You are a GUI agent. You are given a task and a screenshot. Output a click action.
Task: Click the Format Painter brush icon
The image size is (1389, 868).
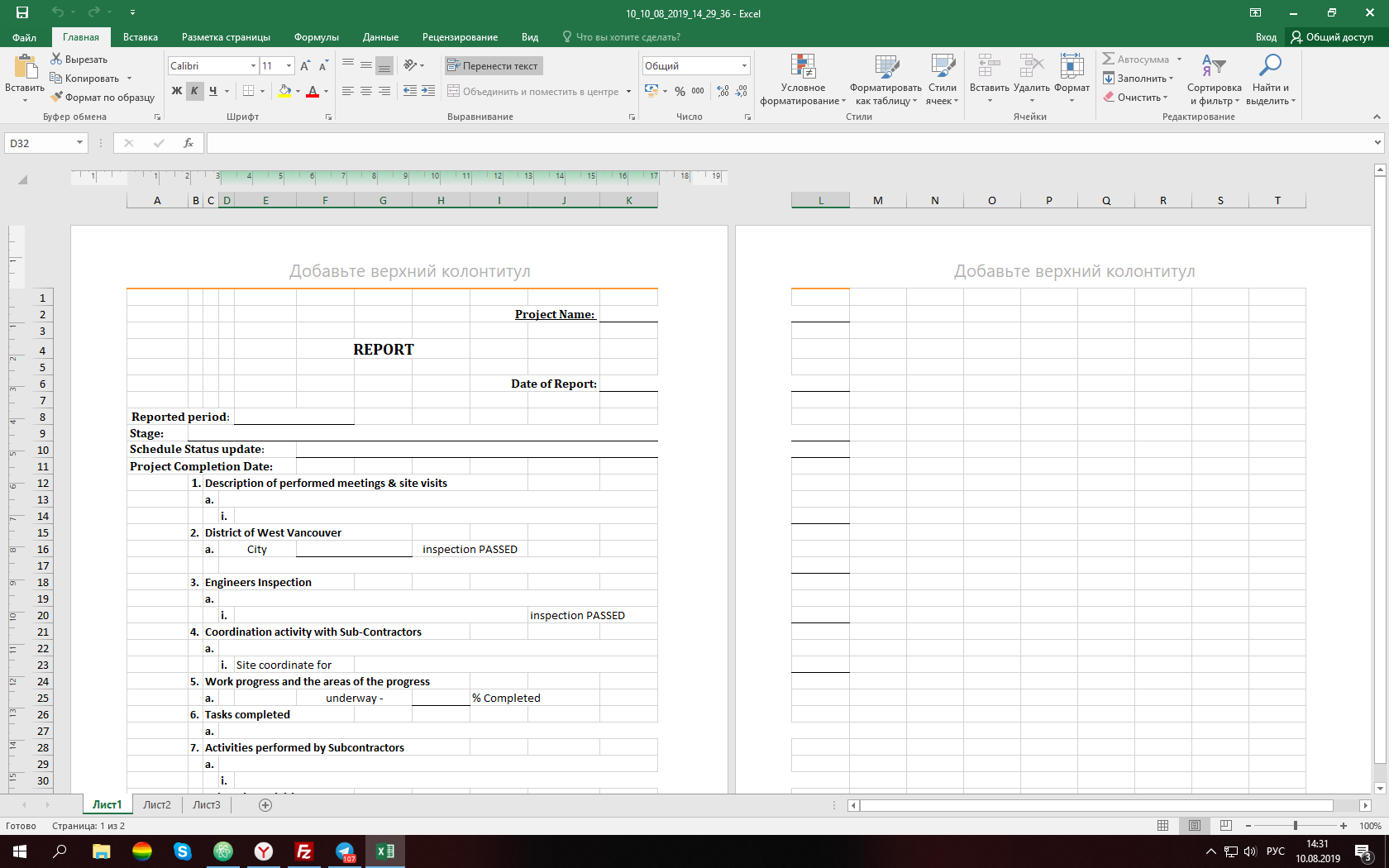(x=56, y=97)
